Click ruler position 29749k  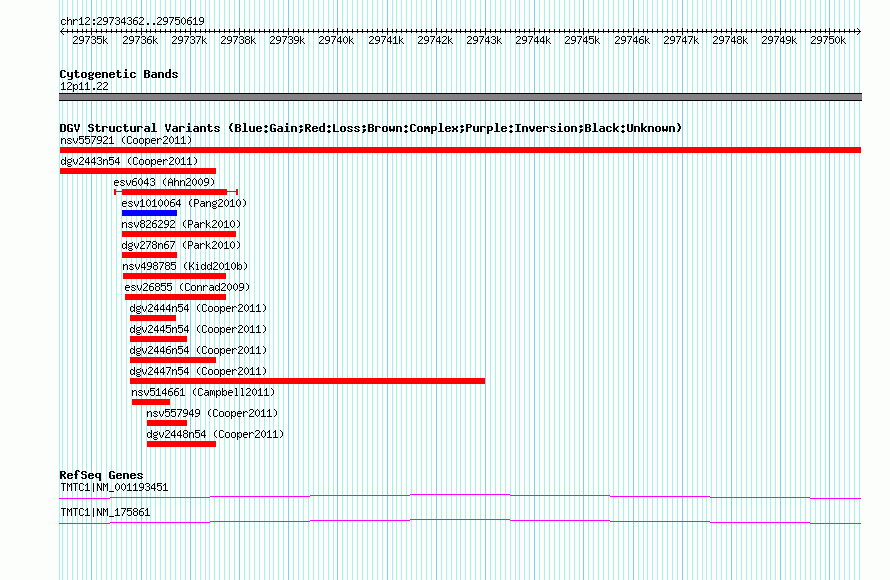tap(779, 40)
